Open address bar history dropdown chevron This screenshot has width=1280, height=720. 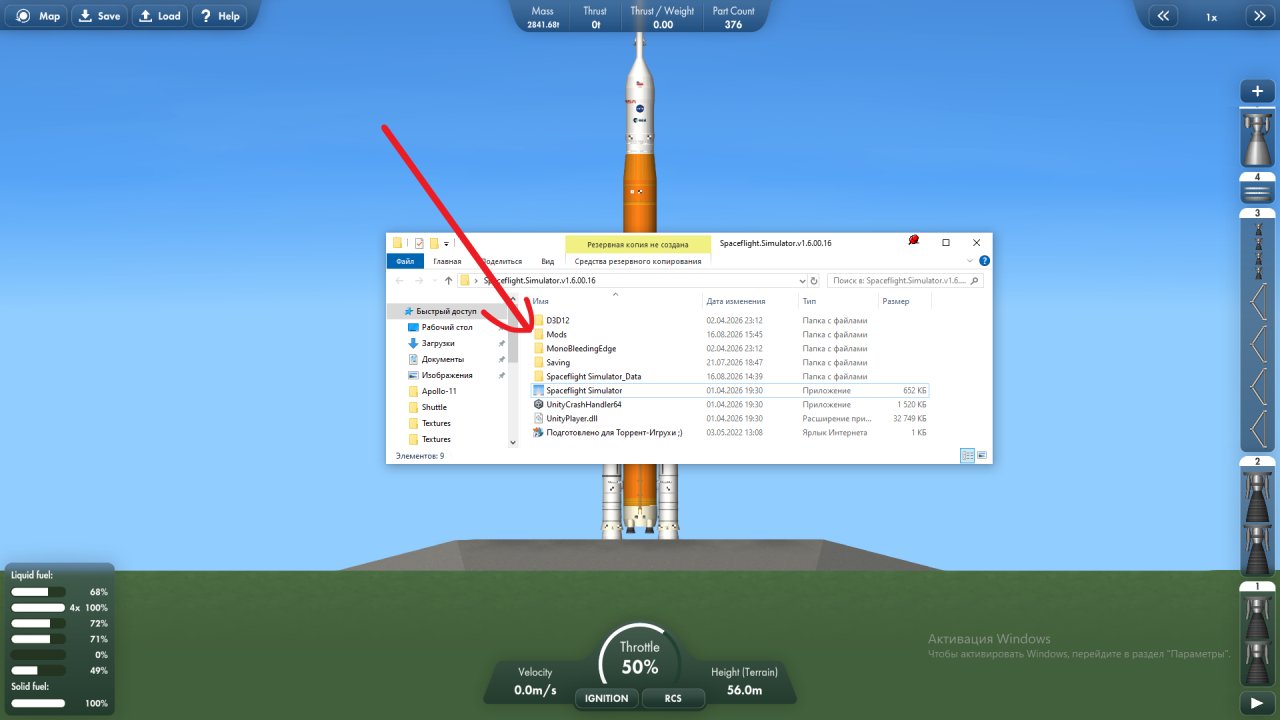click(800, 281)
